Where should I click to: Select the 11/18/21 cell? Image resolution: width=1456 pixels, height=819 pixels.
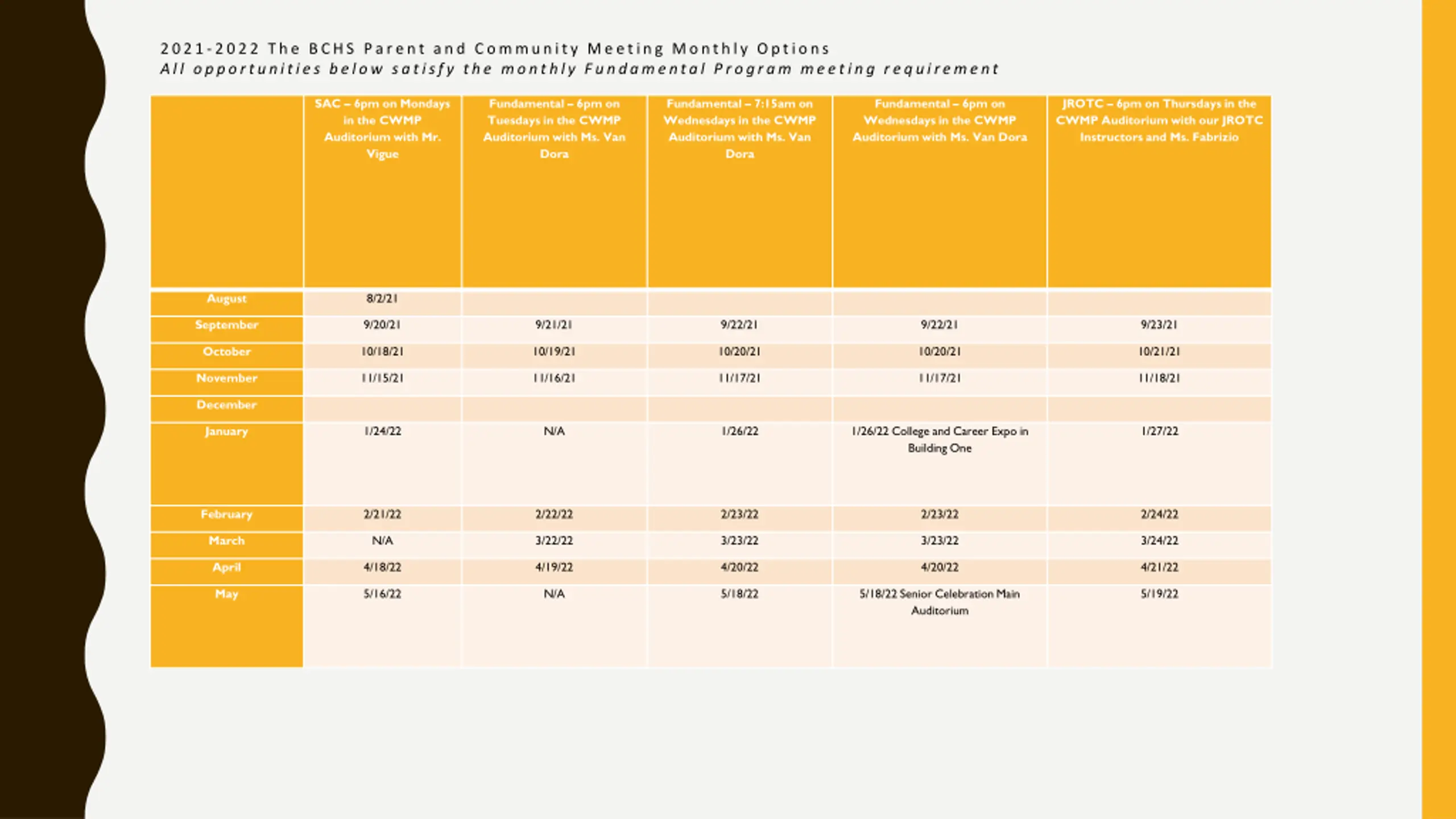click(x=1159, y=382)
